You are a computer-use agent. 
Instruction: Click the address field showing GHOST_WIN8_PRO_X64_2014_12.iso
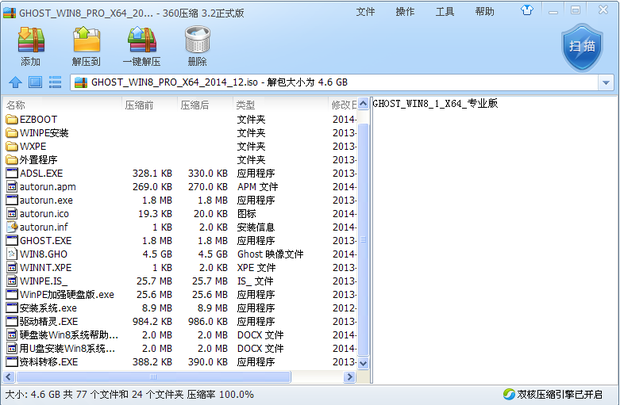tap(335, 82)
